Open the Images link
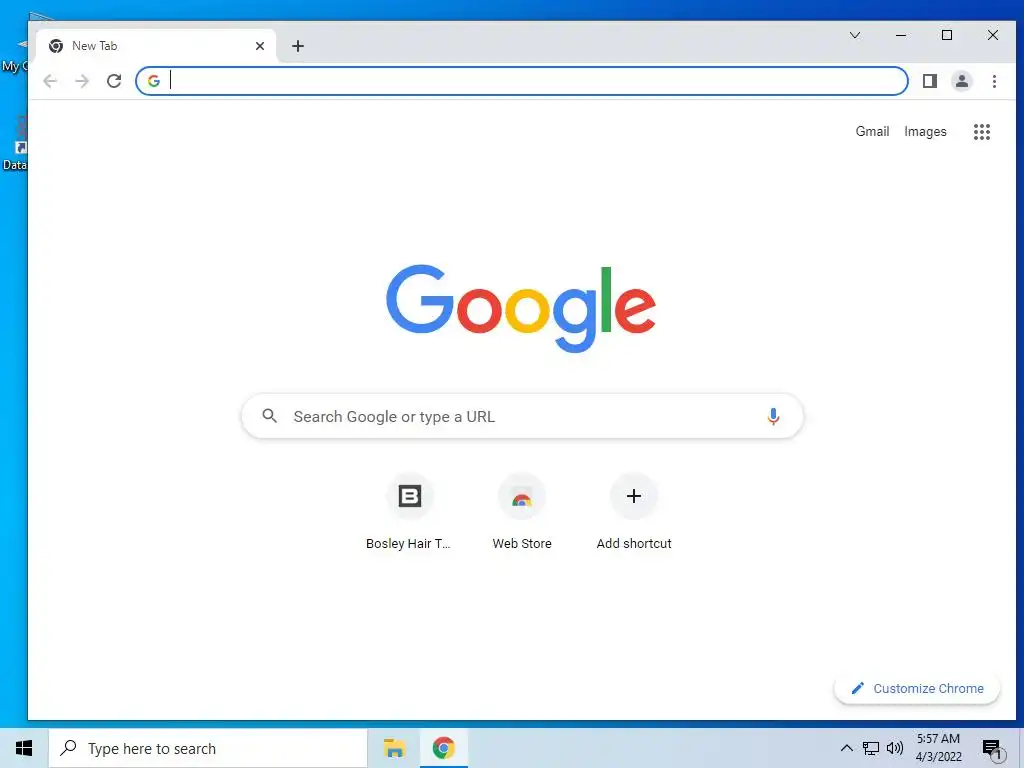Viewport: 1024px width, 768px height. point(925,131)
